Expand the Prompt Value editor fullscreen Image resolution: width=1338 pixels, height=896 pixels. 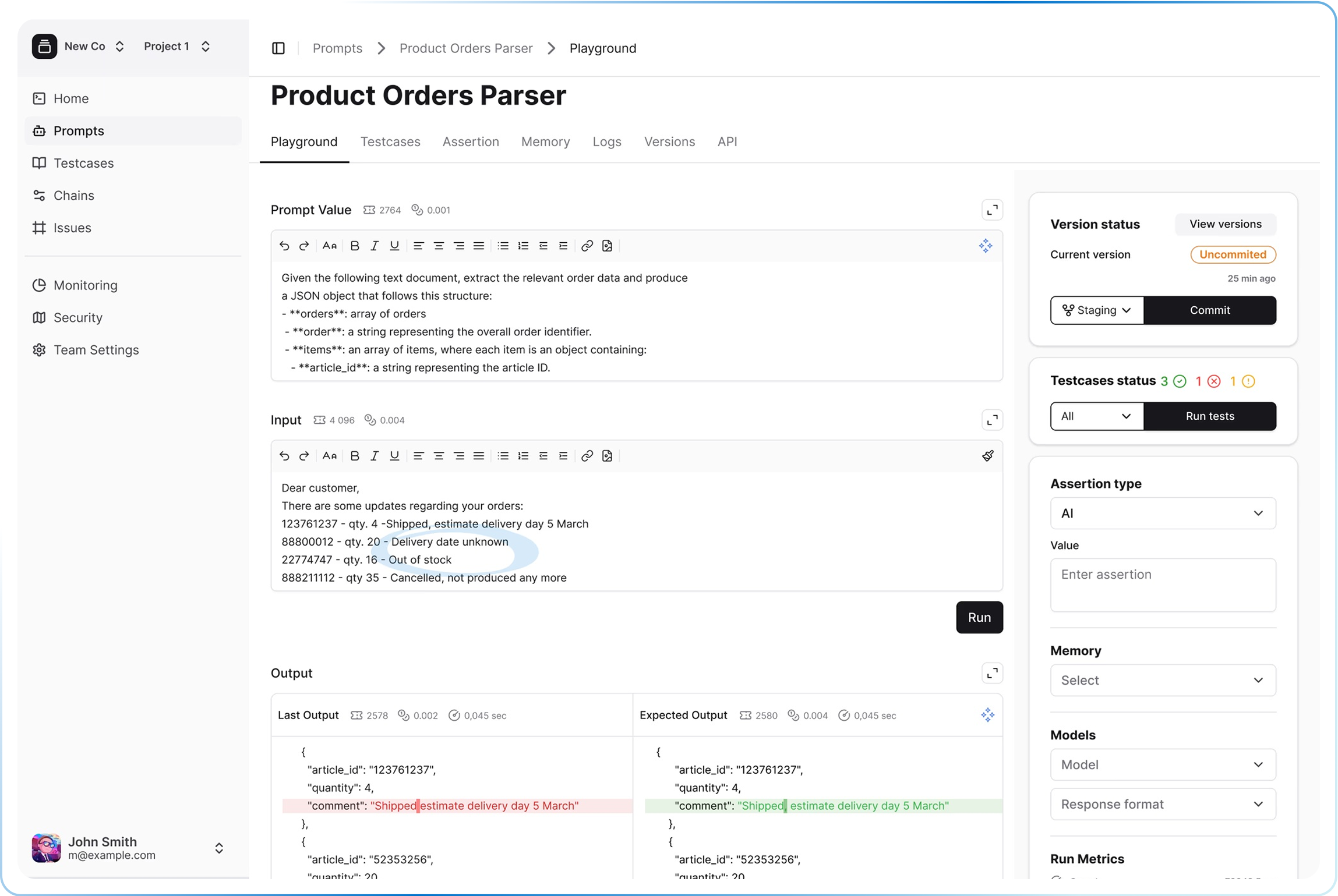click(x=992, y=210)
